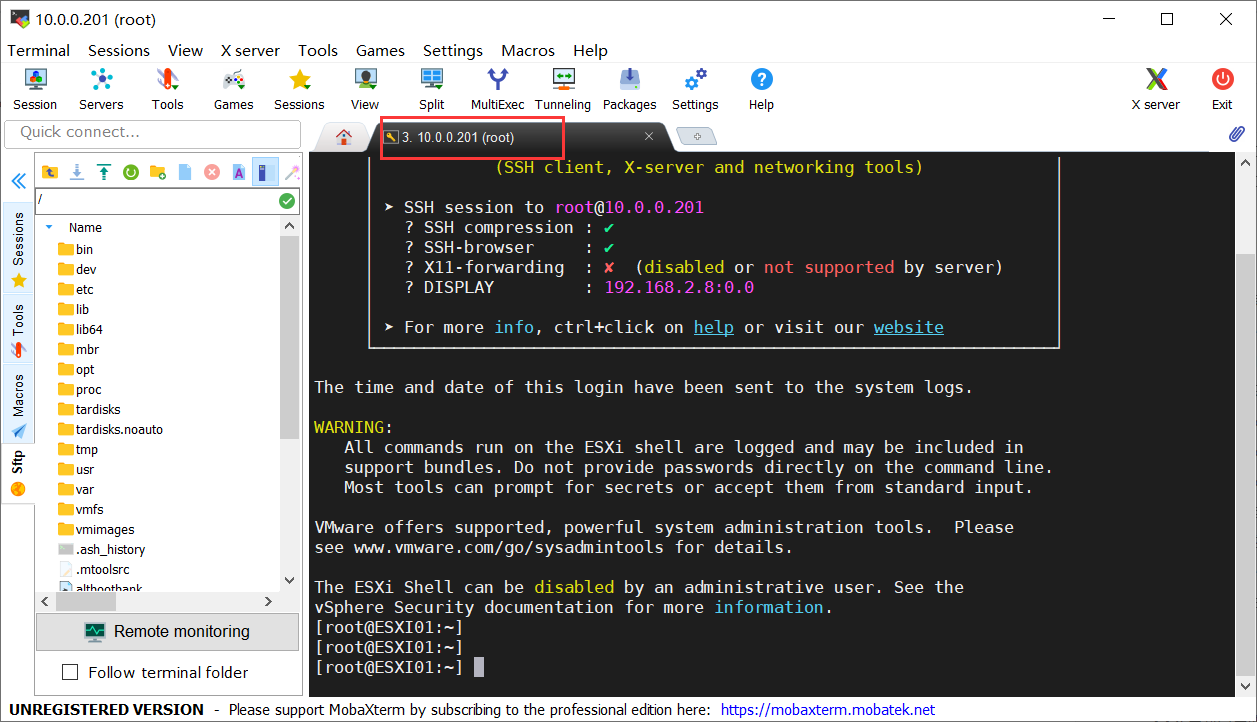Open the Tunneling toolbar icon
Image resolution: width=1257 pixels, height=722 pixels.
click(x=563, y=89)
